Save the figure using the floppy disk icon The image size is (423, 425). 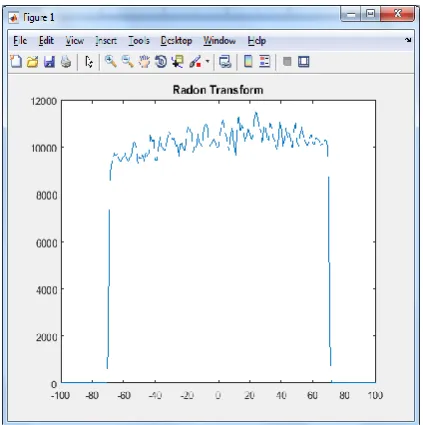(x=49, y=62)
